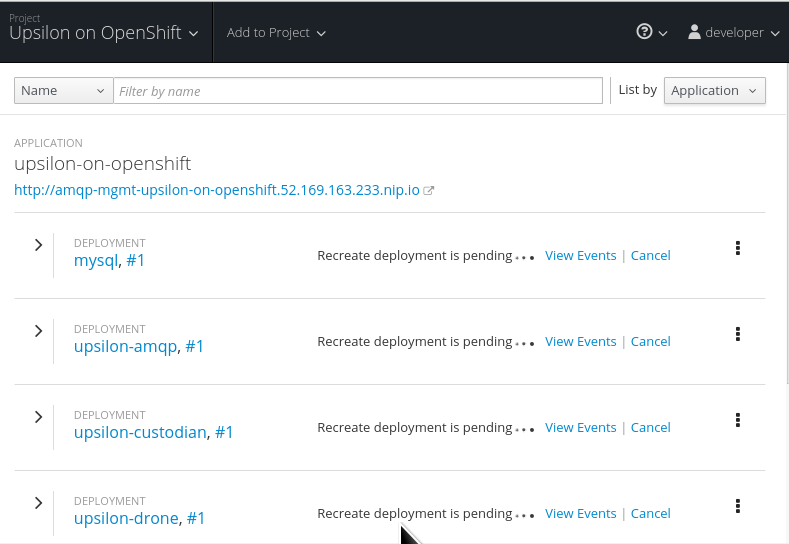Open the amqp-mgmt-upsilon-on-openshift route URL

tap(217, 190)
